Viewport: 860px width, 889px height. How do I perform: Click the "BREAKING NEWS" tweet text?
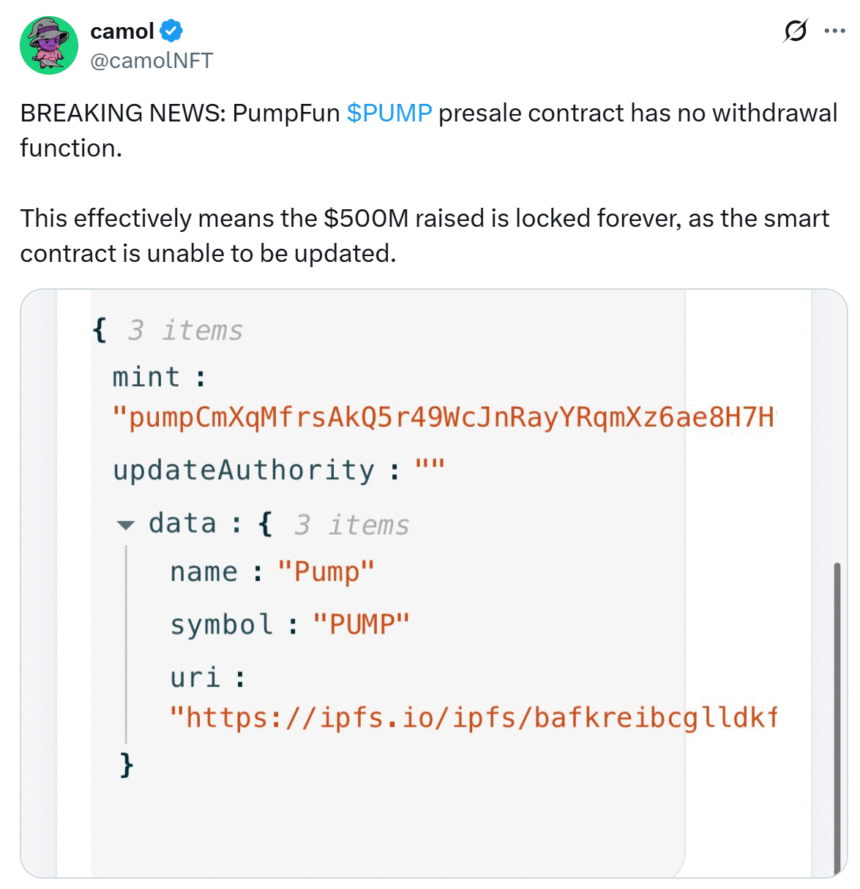120,113
